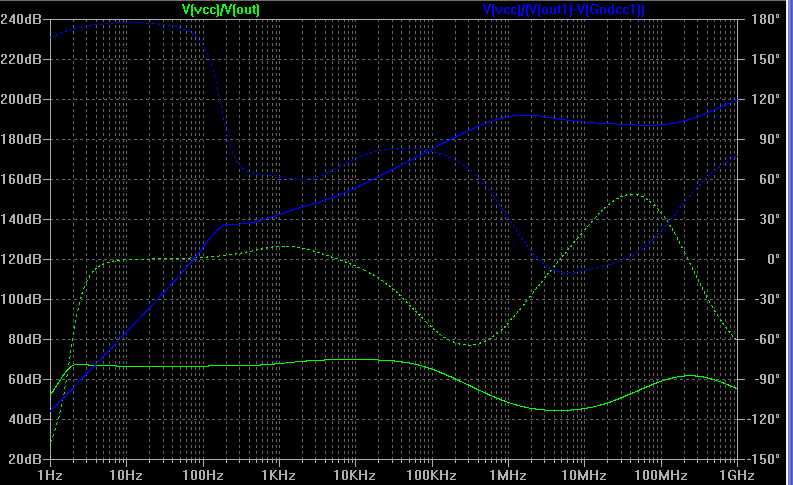Click the 100MHz frequency axis label

[x=660, y=475]
